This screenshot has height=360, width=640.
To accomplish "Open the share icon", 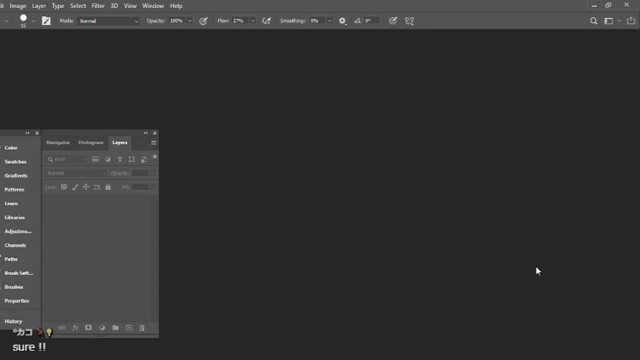I will coord(631,21).
